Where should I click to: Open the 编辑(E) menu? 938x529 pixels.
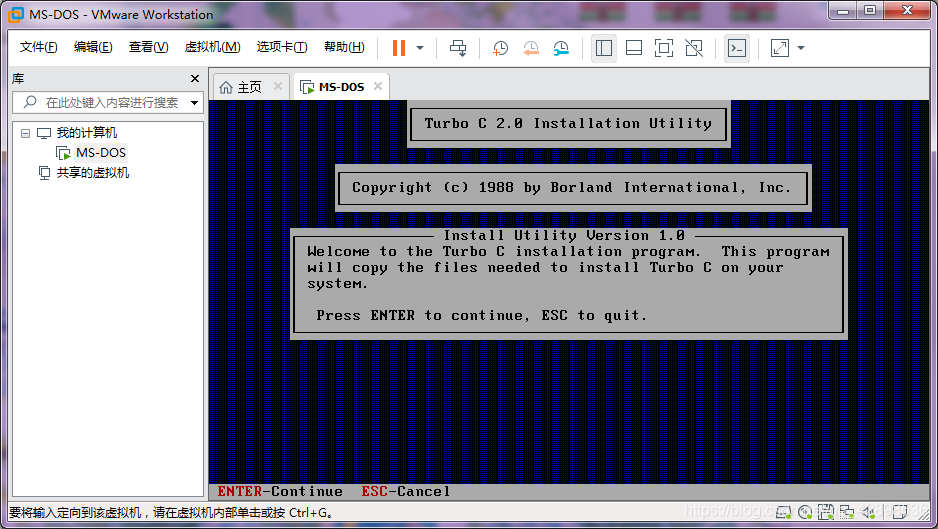[x=93, y=47]
